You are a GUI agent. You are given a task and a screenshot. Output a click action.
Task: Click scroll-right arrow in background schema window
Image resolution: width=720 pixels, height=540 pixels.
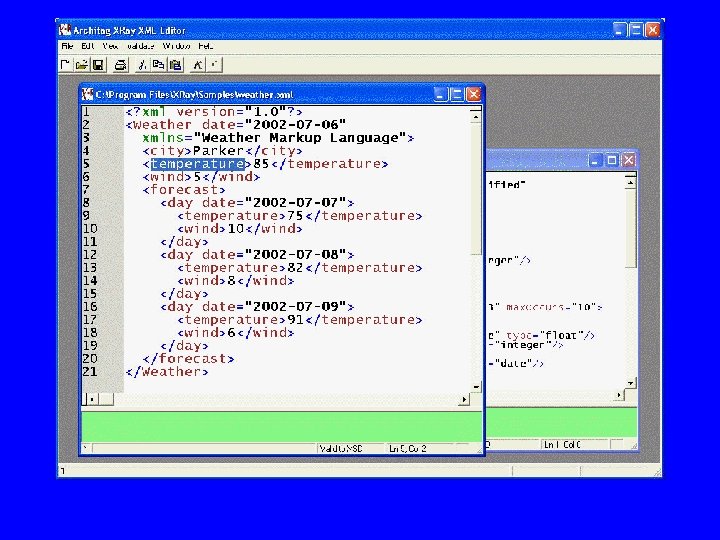pyautogui.click(x=619, y=394)
